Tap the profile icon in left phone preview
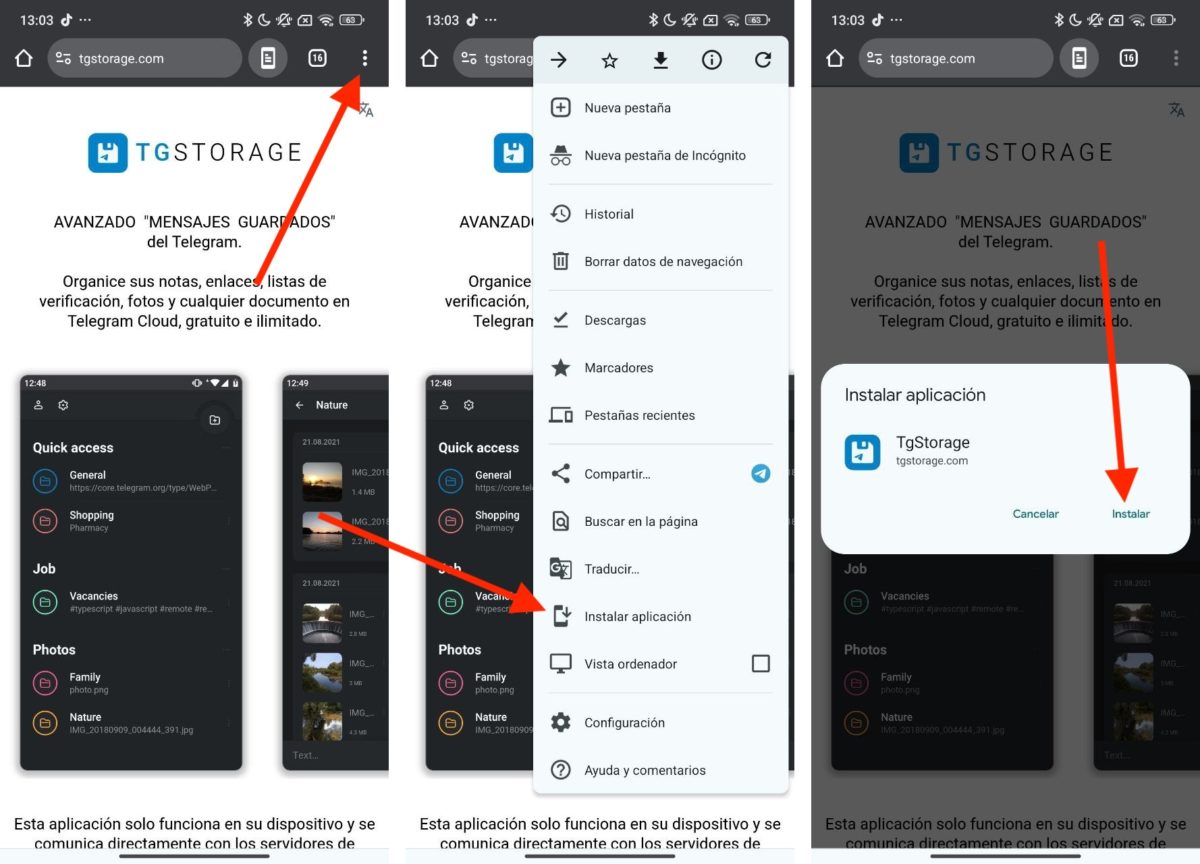The image size is (1200, 864). [x=39, y=406]
